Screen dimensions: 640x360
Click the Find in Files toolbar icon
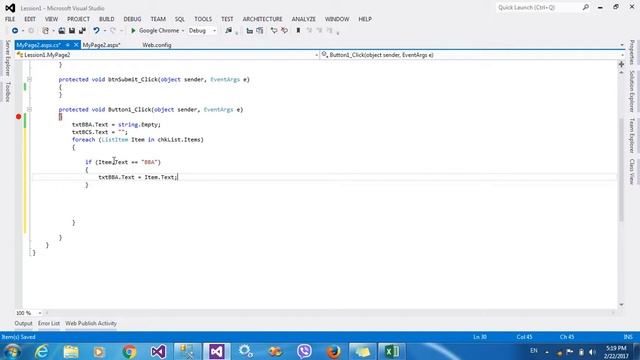pyautogui.click(x=228, y=31)
